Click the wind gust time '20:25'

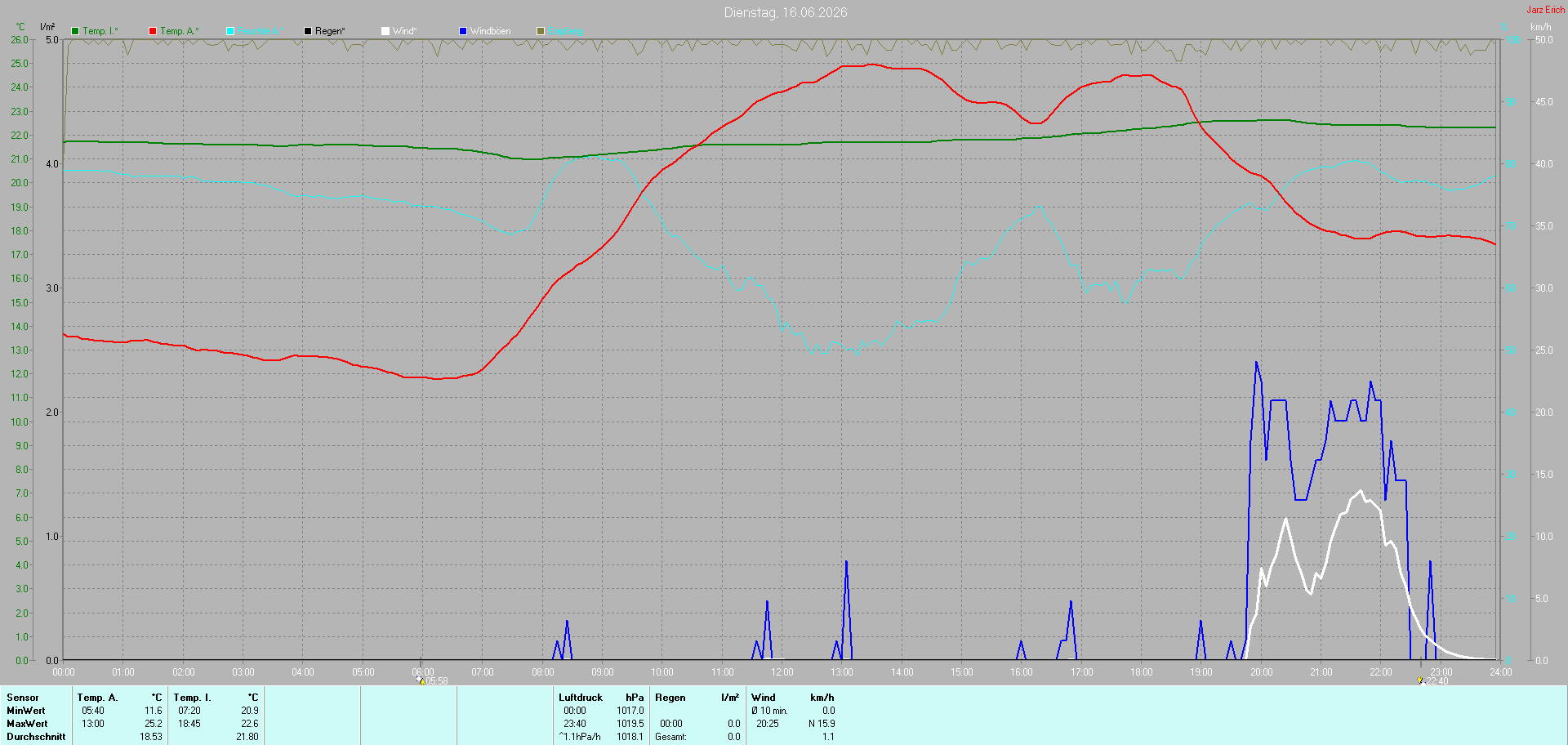[768, 724]
